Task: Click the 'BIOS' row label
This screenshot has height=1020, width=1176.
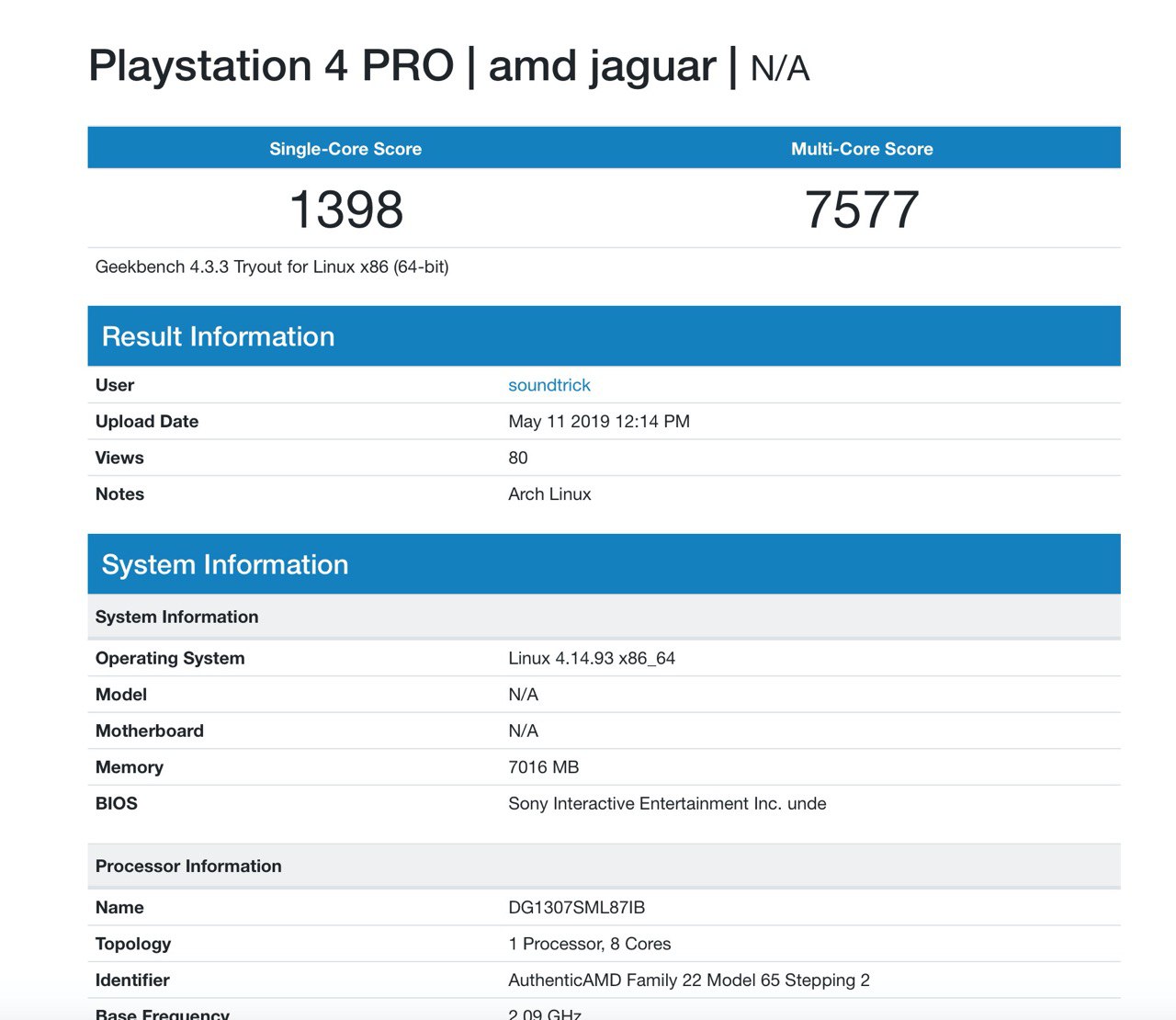Action: [x=117, y=803]
